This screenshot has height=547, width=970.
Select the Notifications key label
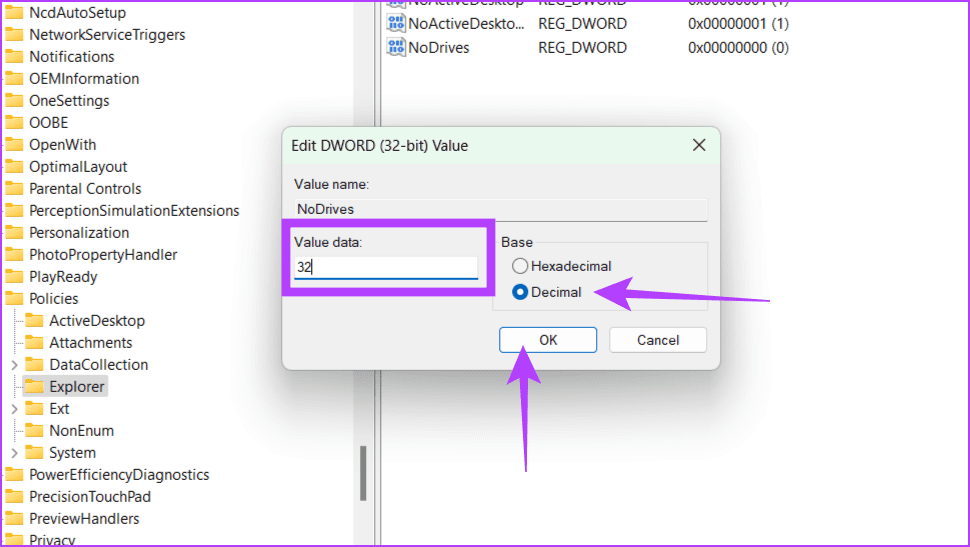click(72, 56)
